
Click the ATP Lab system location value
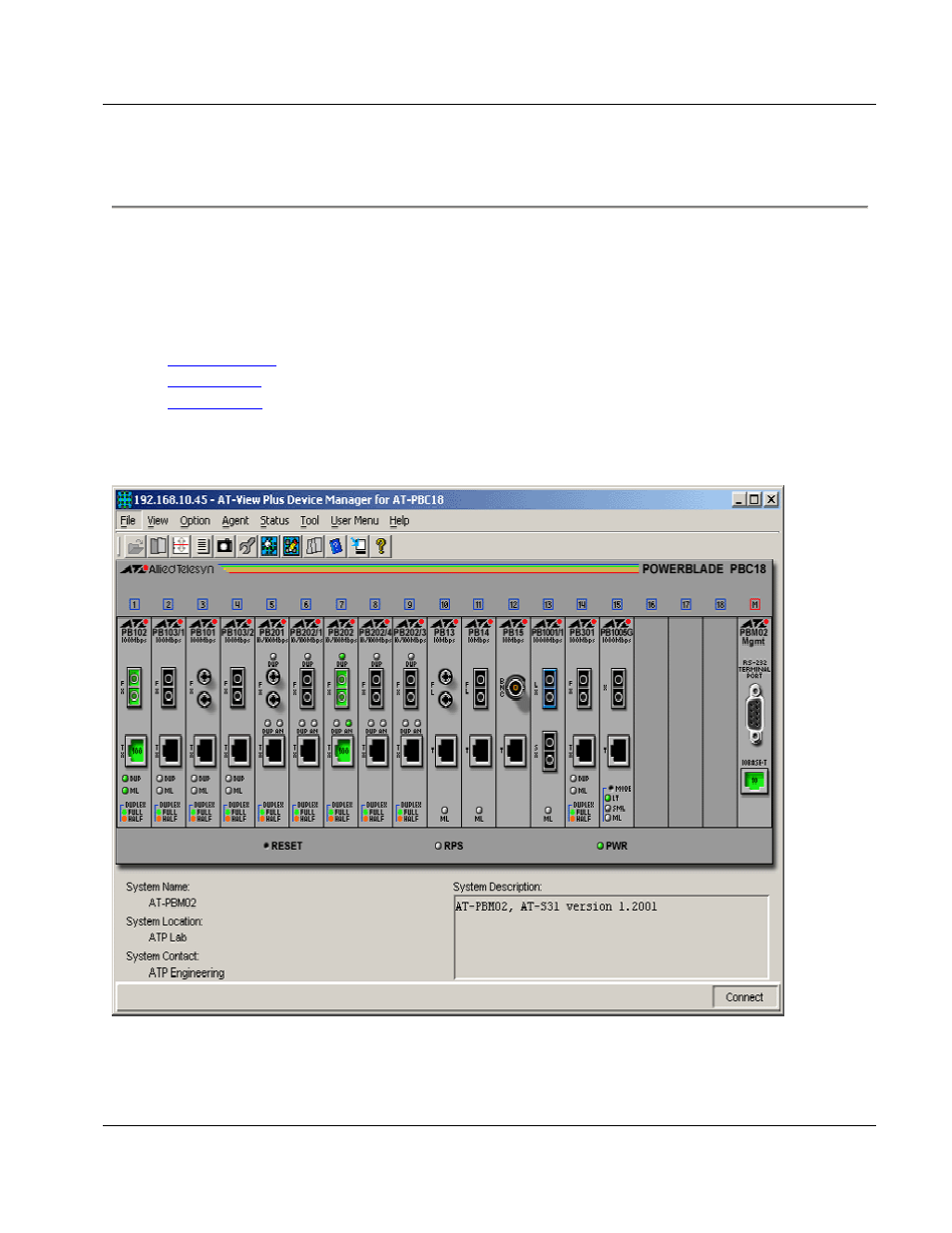click(x=168, y=937)
